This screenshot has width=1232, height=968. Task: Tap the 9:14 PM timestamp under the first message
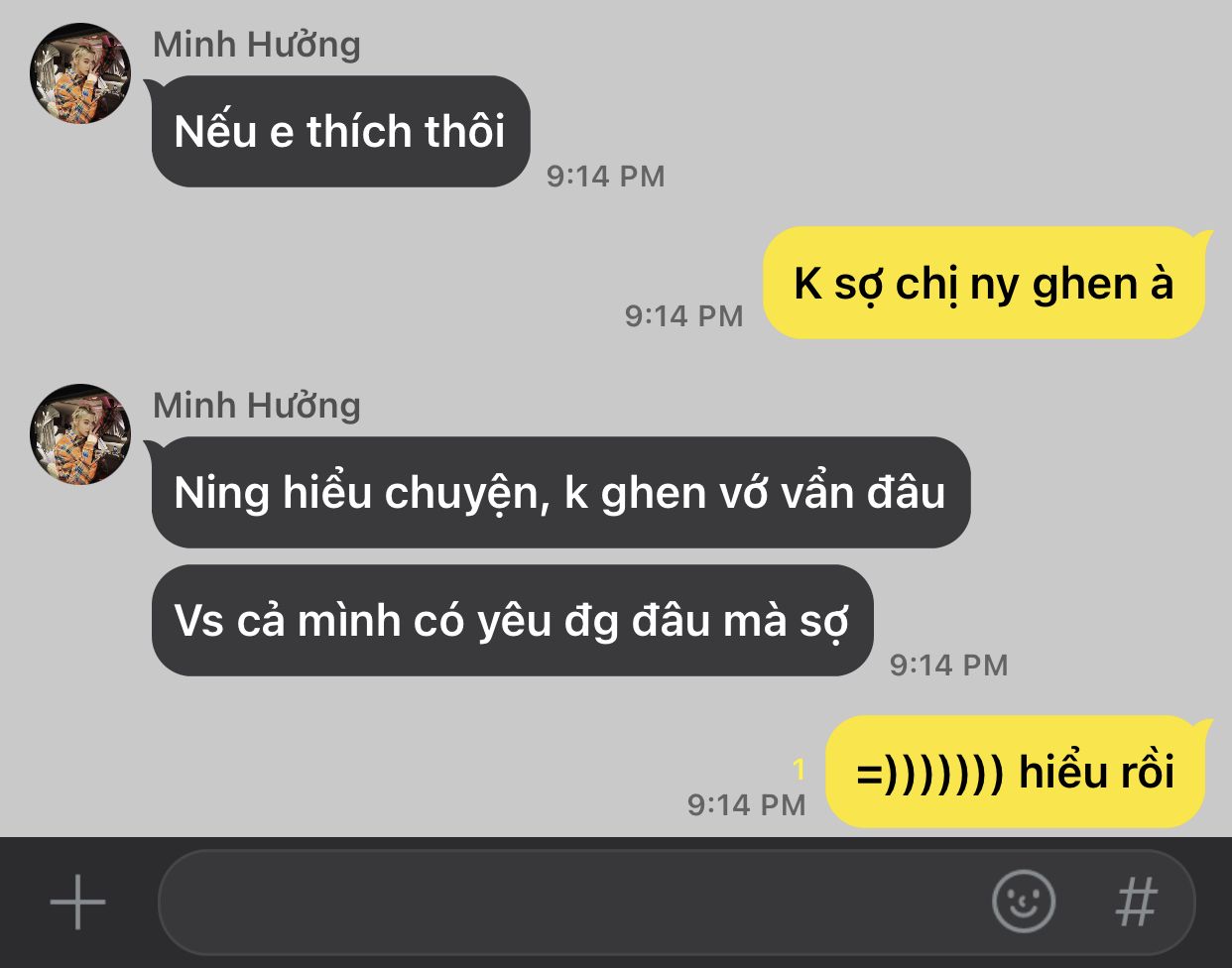tap(605, 177)
